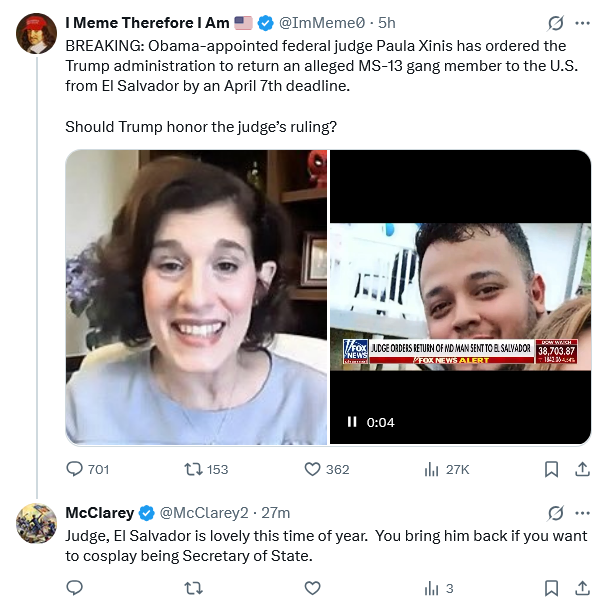Image resolution: width=609 pixels, height=609 pixels.
Task: Click McClarey's profile avatar
Action: click(x=36, y=524)
